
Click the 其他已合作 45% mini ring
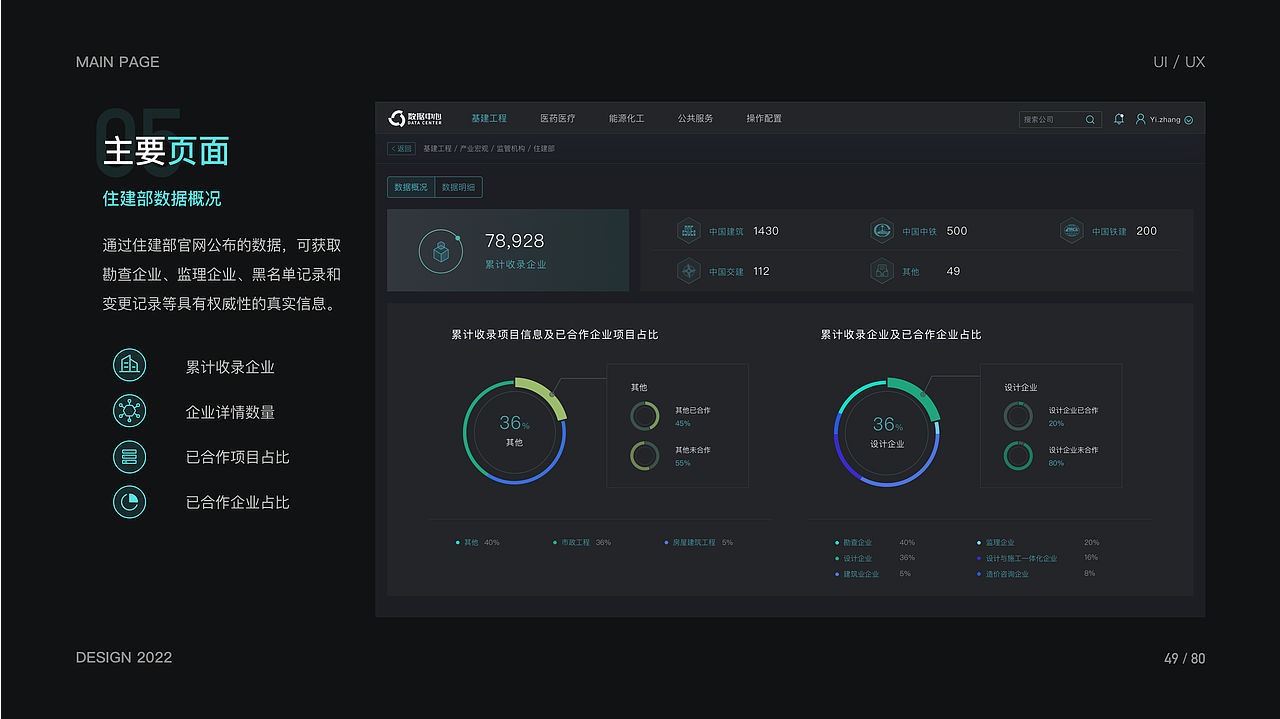[x=645, y=416]
